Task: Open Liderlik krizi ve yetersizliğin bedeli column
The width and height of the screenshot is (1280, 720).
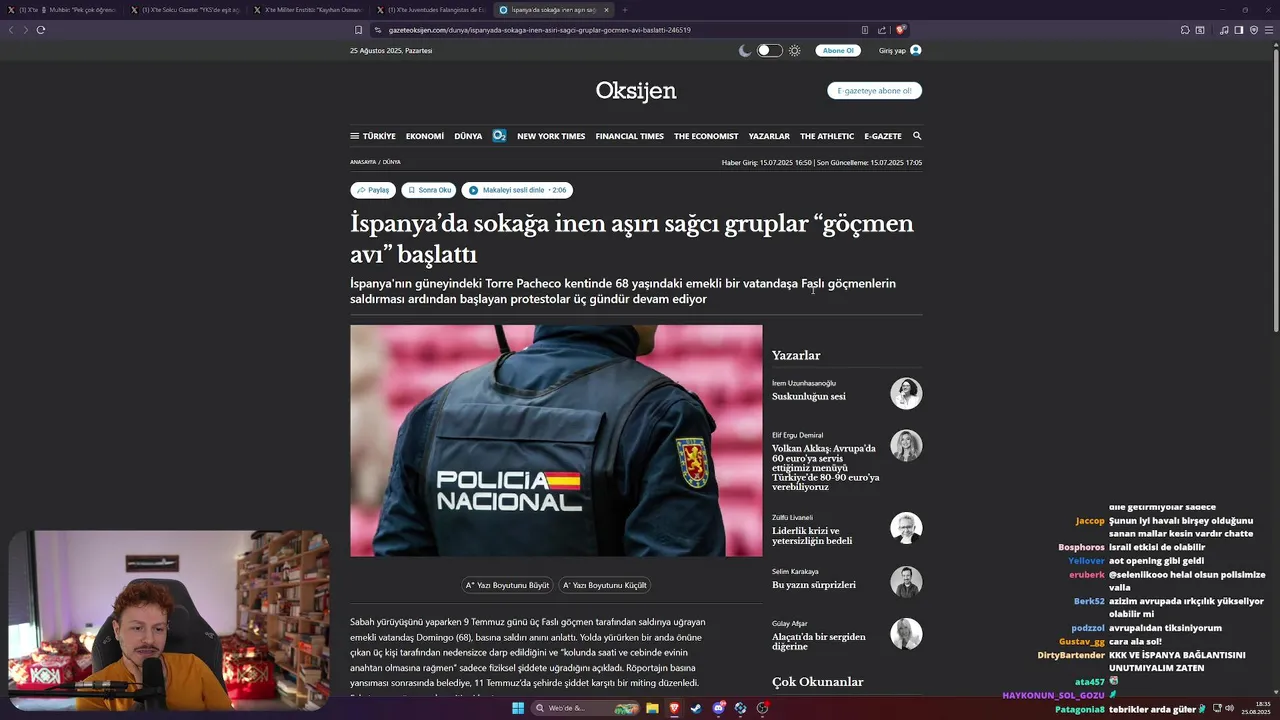Action: 812,536
